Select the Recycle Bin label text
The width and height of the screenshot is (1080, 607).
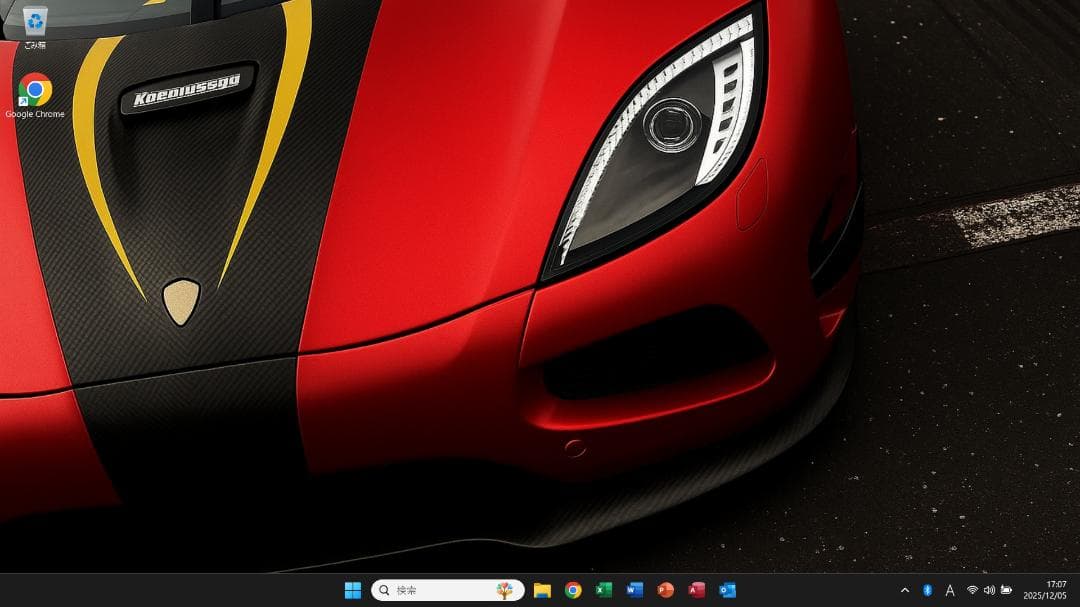point(35,43)
